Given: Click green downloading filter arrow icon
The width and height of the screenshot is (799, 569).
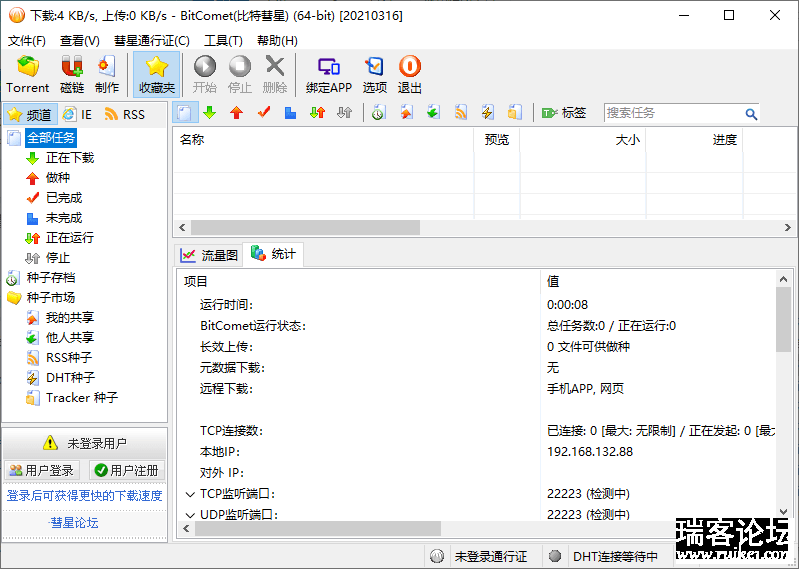Looking at the screenshot, I should pos(209,113).
